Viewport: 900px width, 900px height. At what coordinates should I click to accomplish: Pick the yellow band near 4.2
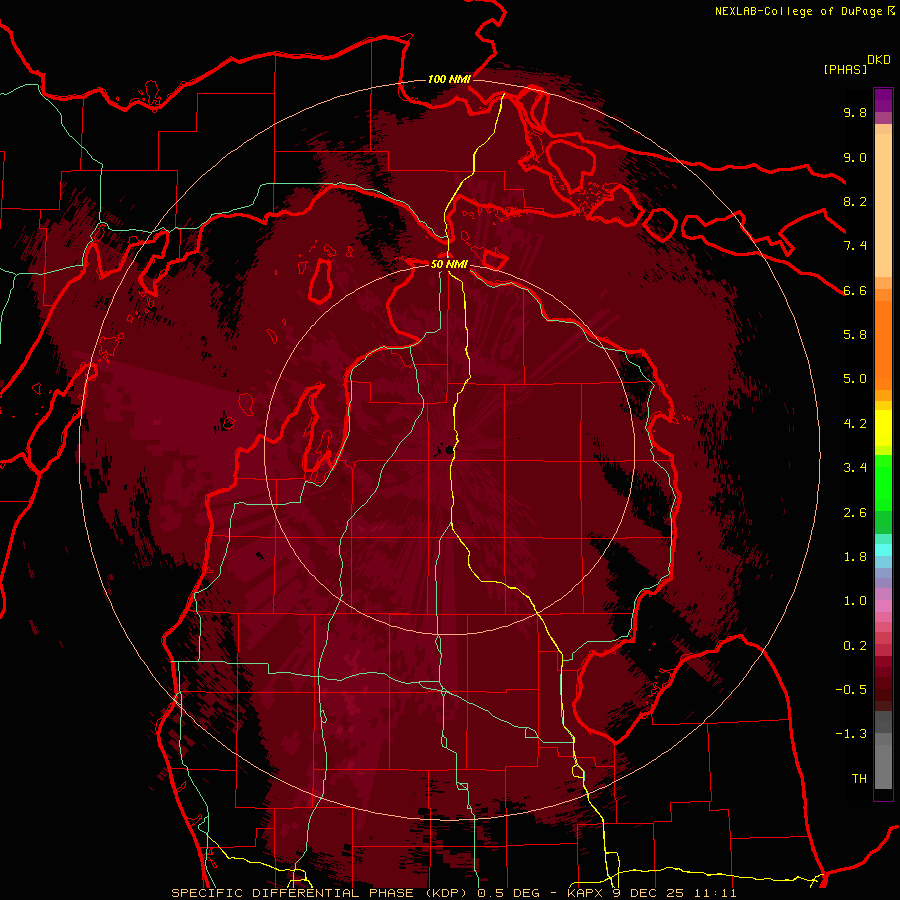[x=883, y=428]
